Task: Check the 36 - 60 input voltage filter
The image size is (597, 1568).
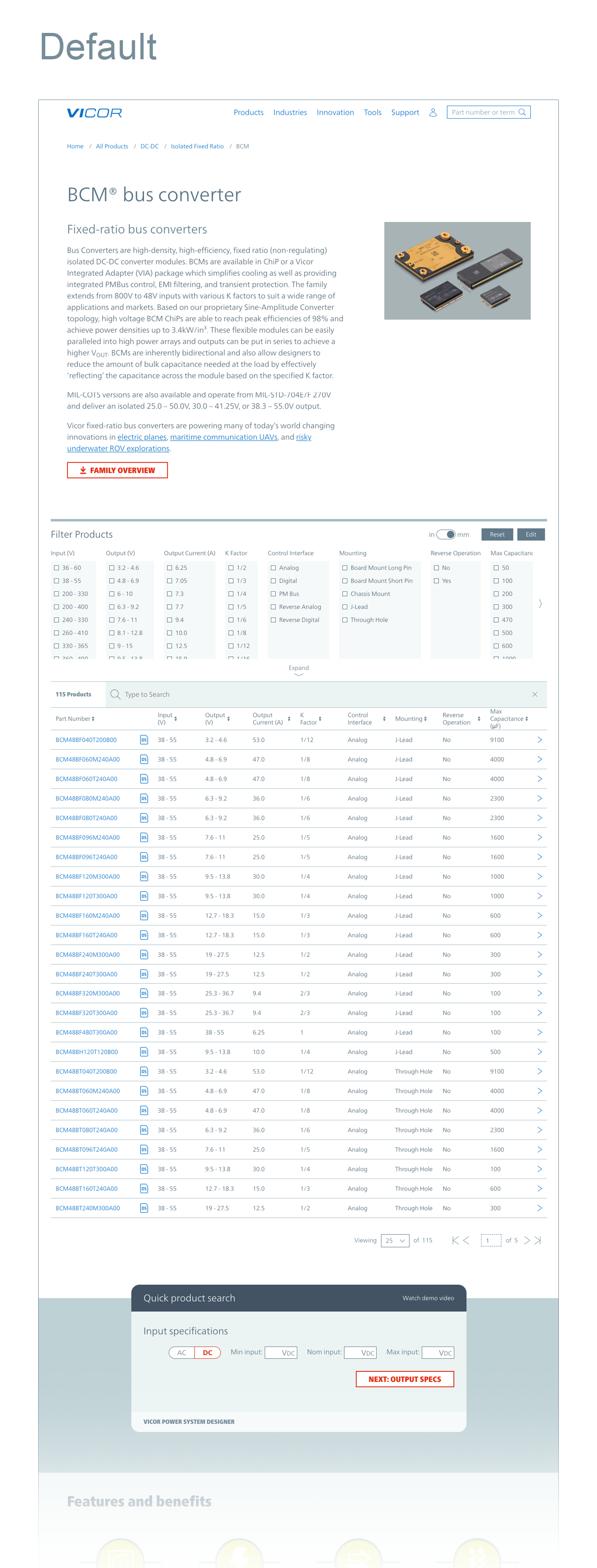Action: [56, 567]
